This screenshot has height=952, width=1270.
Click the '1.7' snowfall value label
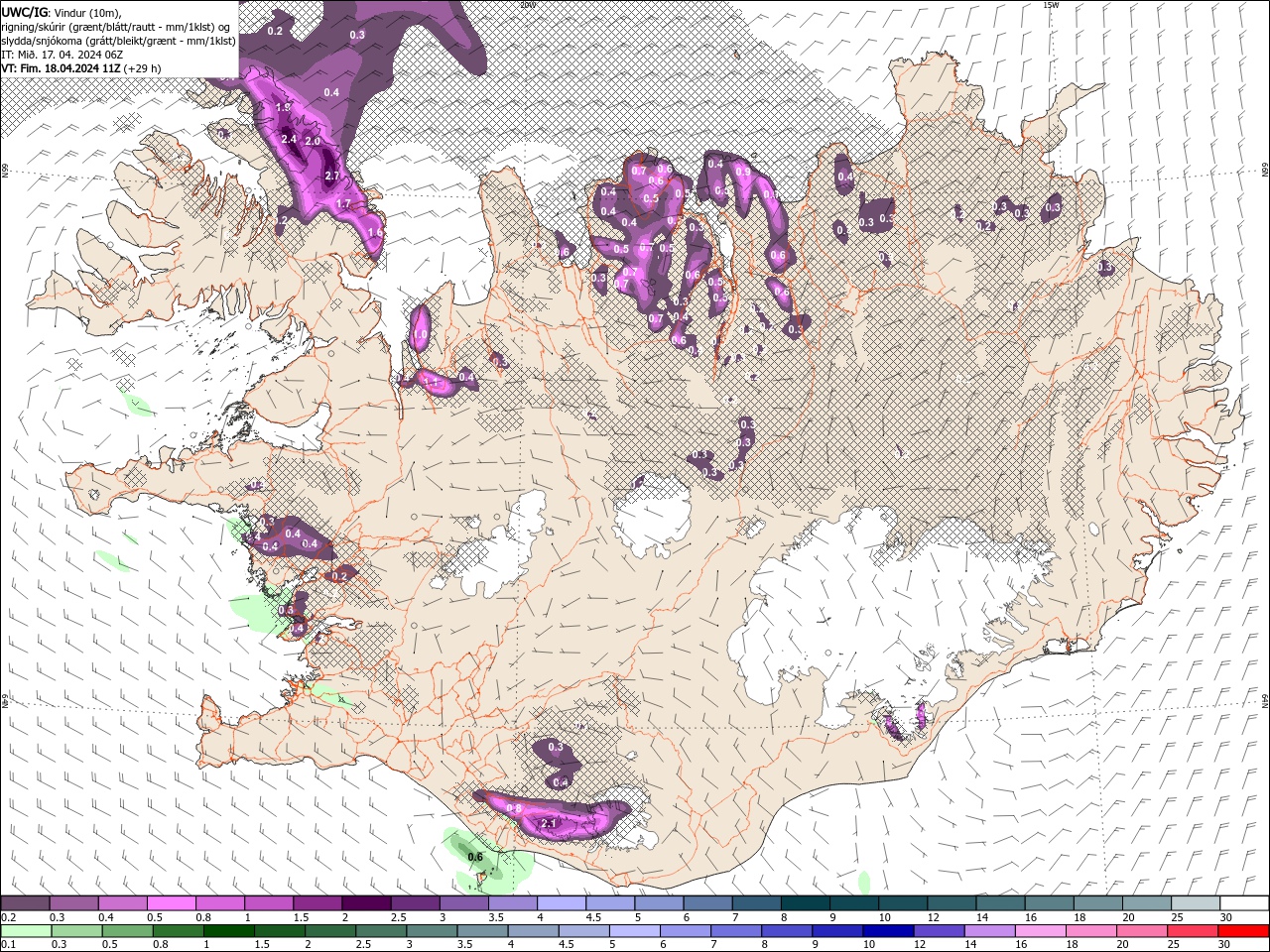(x=344, y=204)
